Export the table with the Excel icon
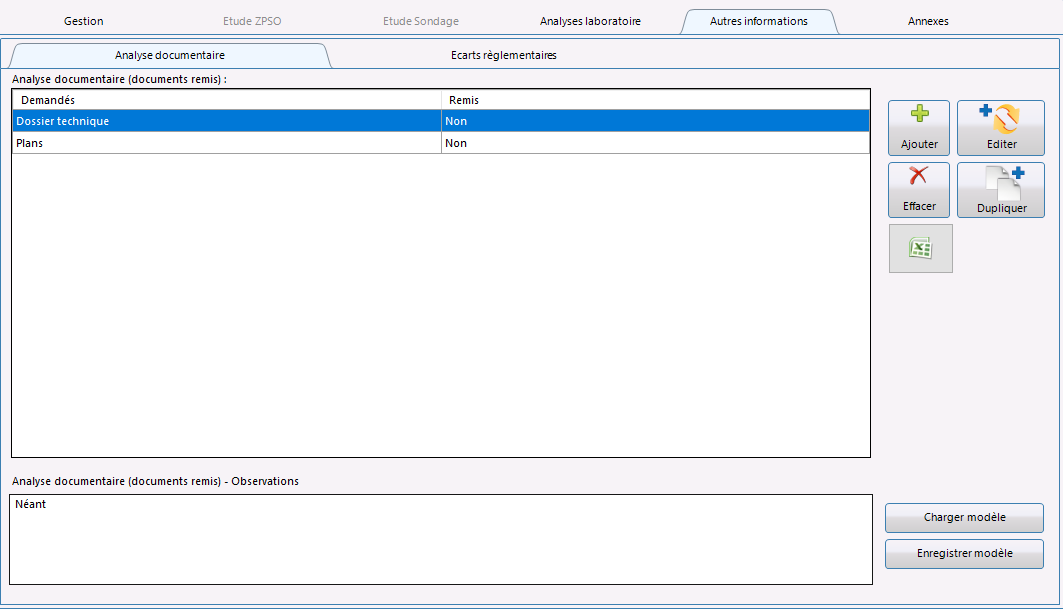Viewport: 1063px width, 609px height. click(921, 248)
